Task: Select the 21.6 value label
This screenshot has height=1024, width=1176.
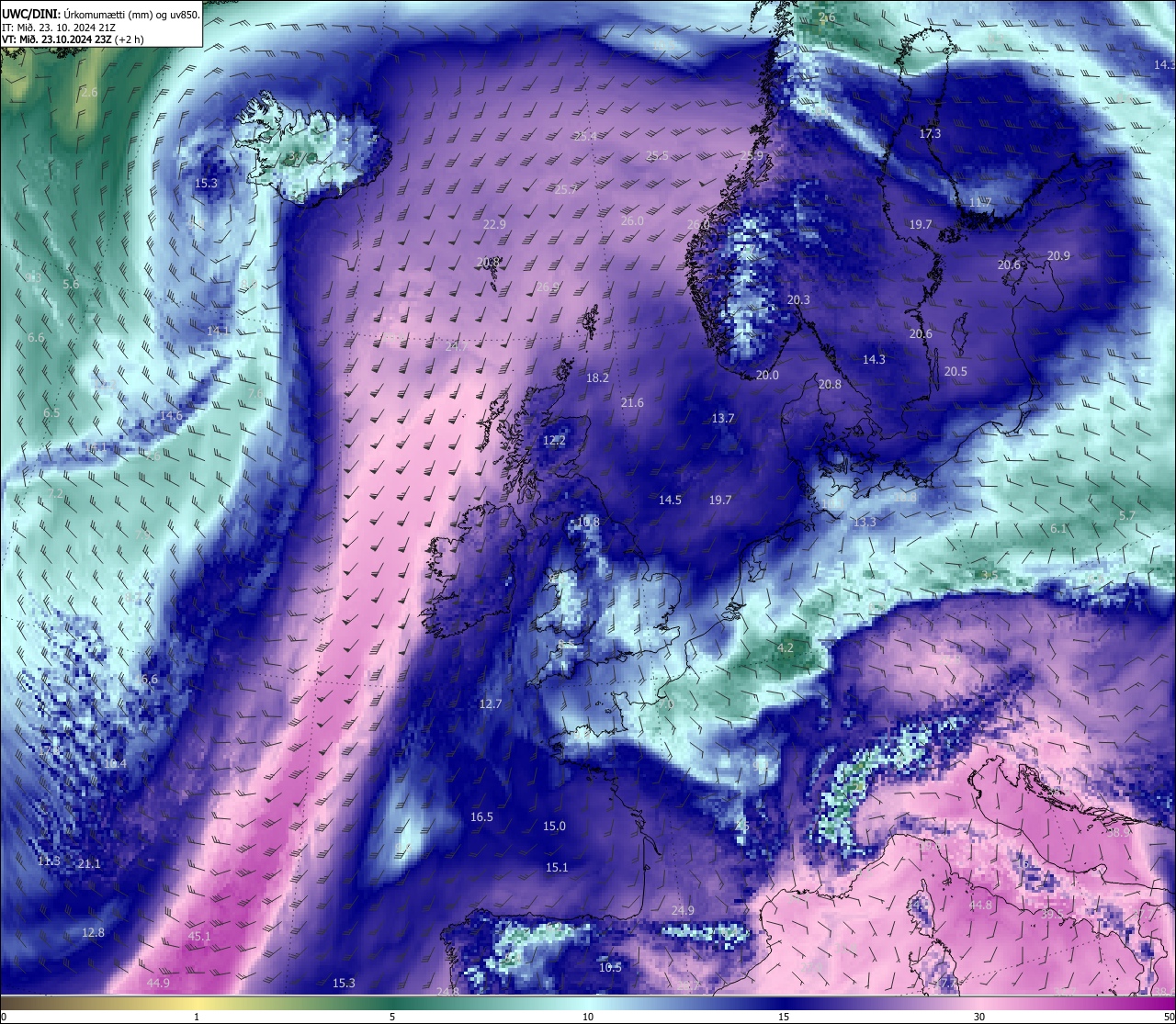Action: pyautogui.click(x=632, y=403)
